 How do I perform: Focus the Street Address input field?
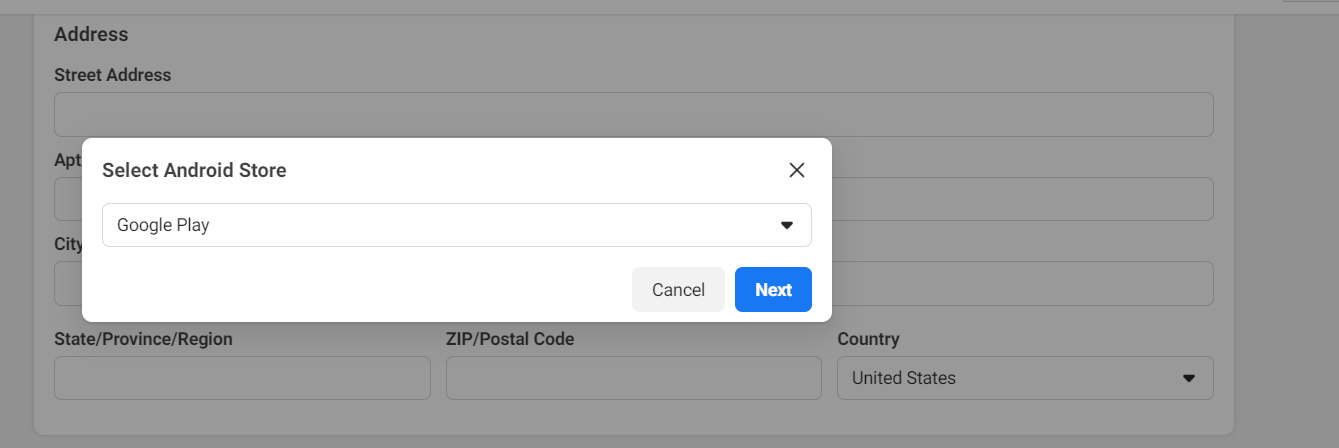633,115
